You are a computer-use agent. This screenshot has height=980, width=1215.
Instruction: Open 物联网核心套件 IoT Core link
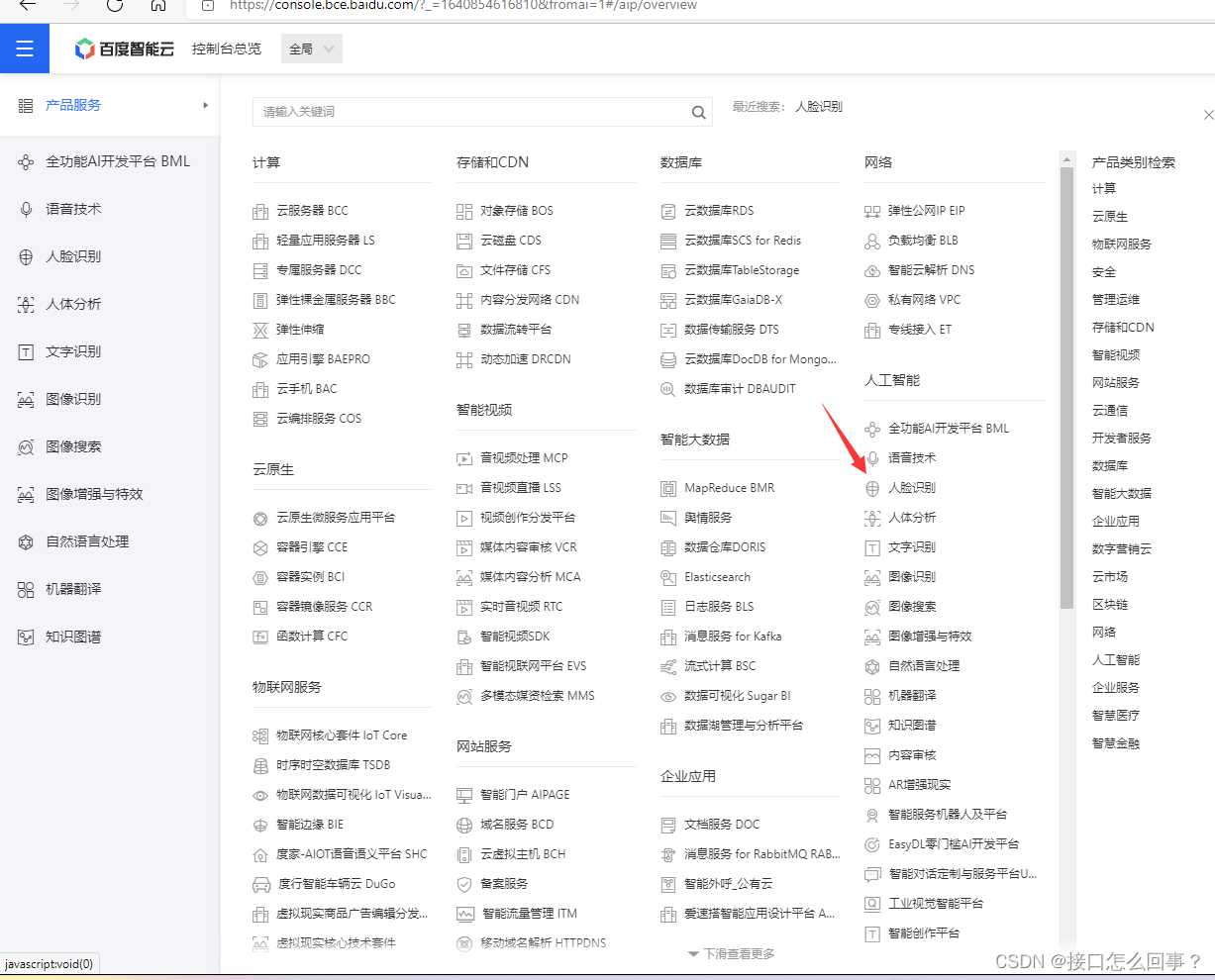(x=342, y=735)
